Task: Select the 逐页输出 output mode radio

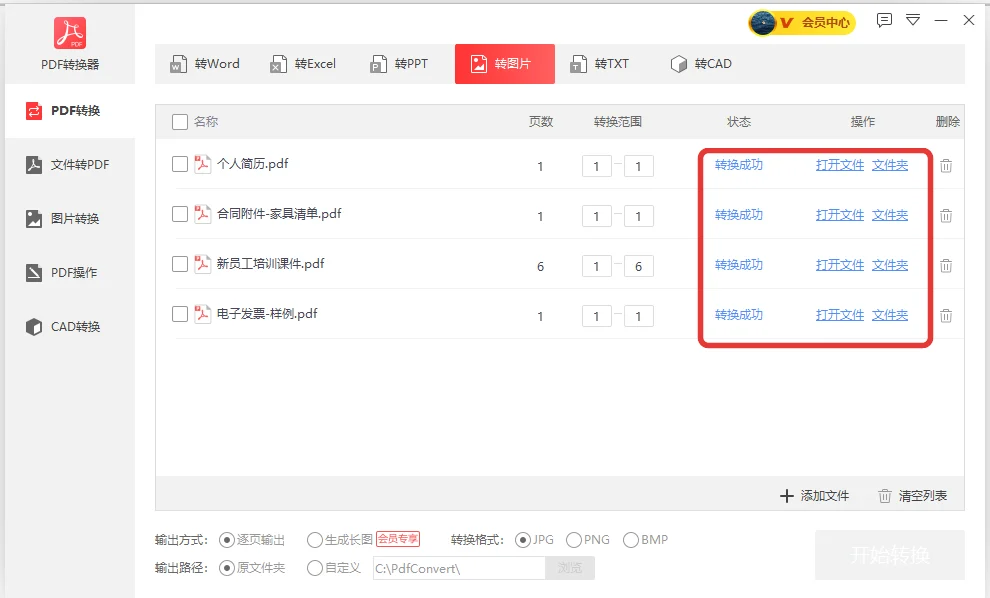Action: 227,540
